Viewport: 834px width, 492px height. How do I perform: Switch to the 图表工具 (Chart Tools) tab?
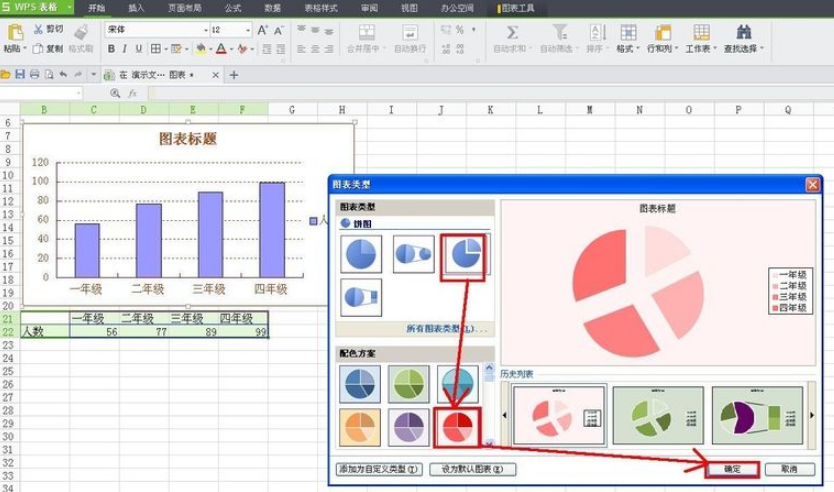[516, 8]
